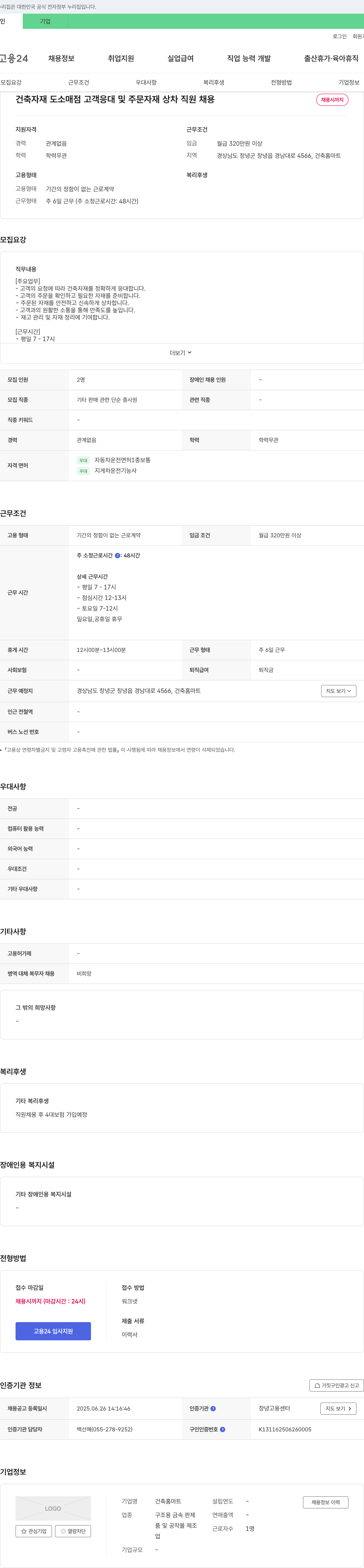364x1568 pixels.
Task: Click the certification number K131162506260005
Action: tap(285, 1429)
